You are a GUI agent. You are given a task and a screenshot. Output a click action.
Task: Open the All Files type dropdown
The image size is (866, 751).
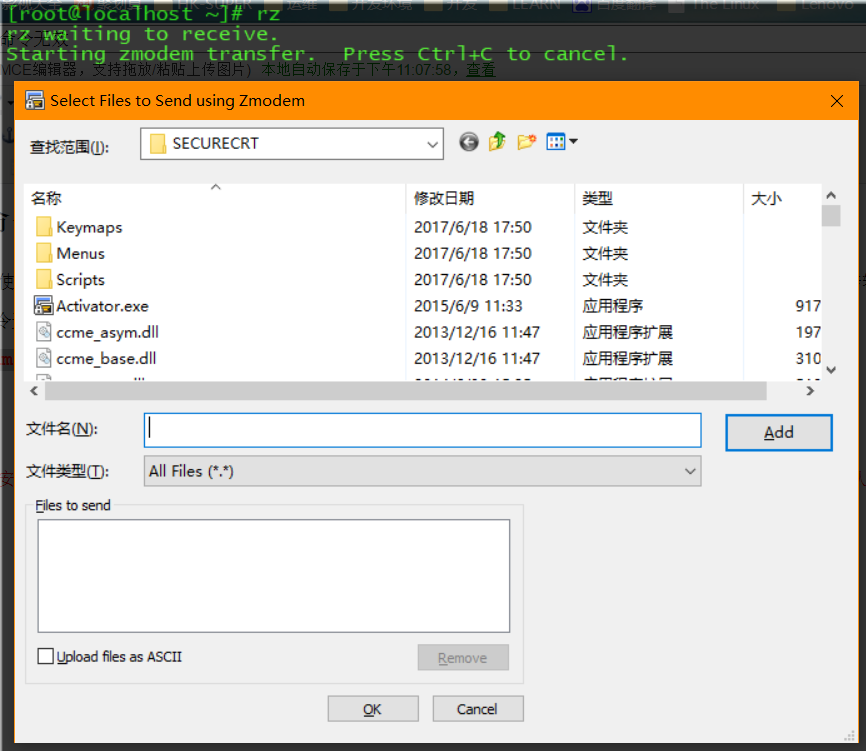tap(690, 472)
